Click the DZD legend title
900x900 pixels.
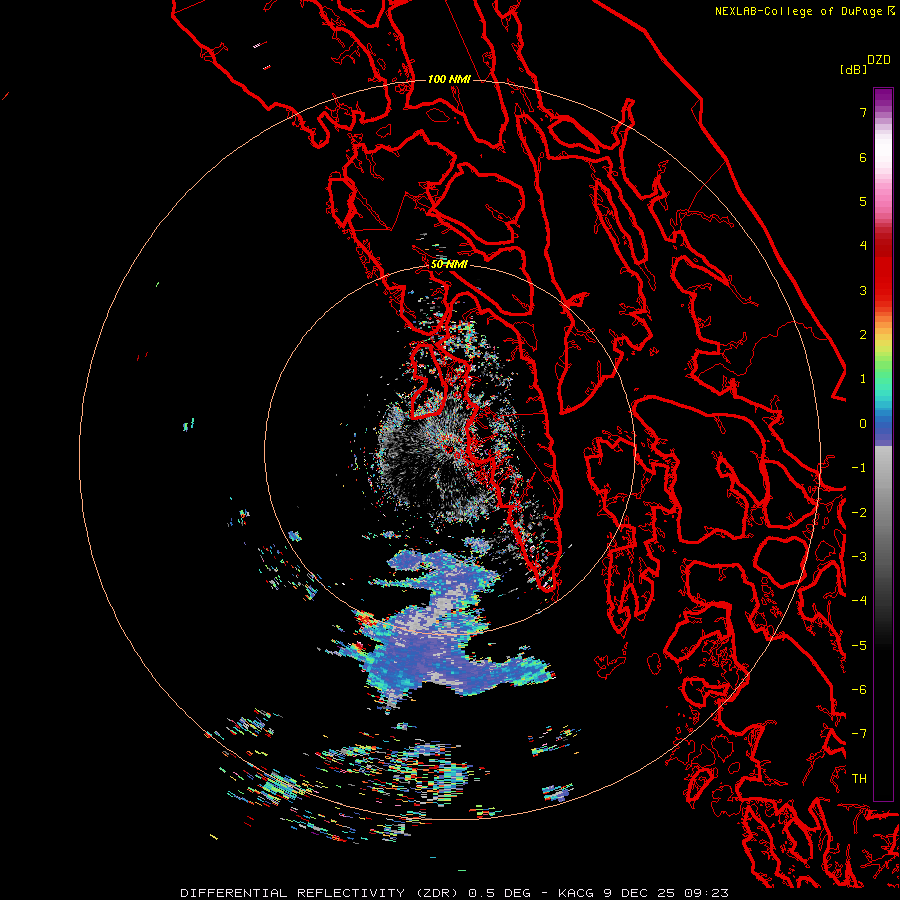click(879, 60)
